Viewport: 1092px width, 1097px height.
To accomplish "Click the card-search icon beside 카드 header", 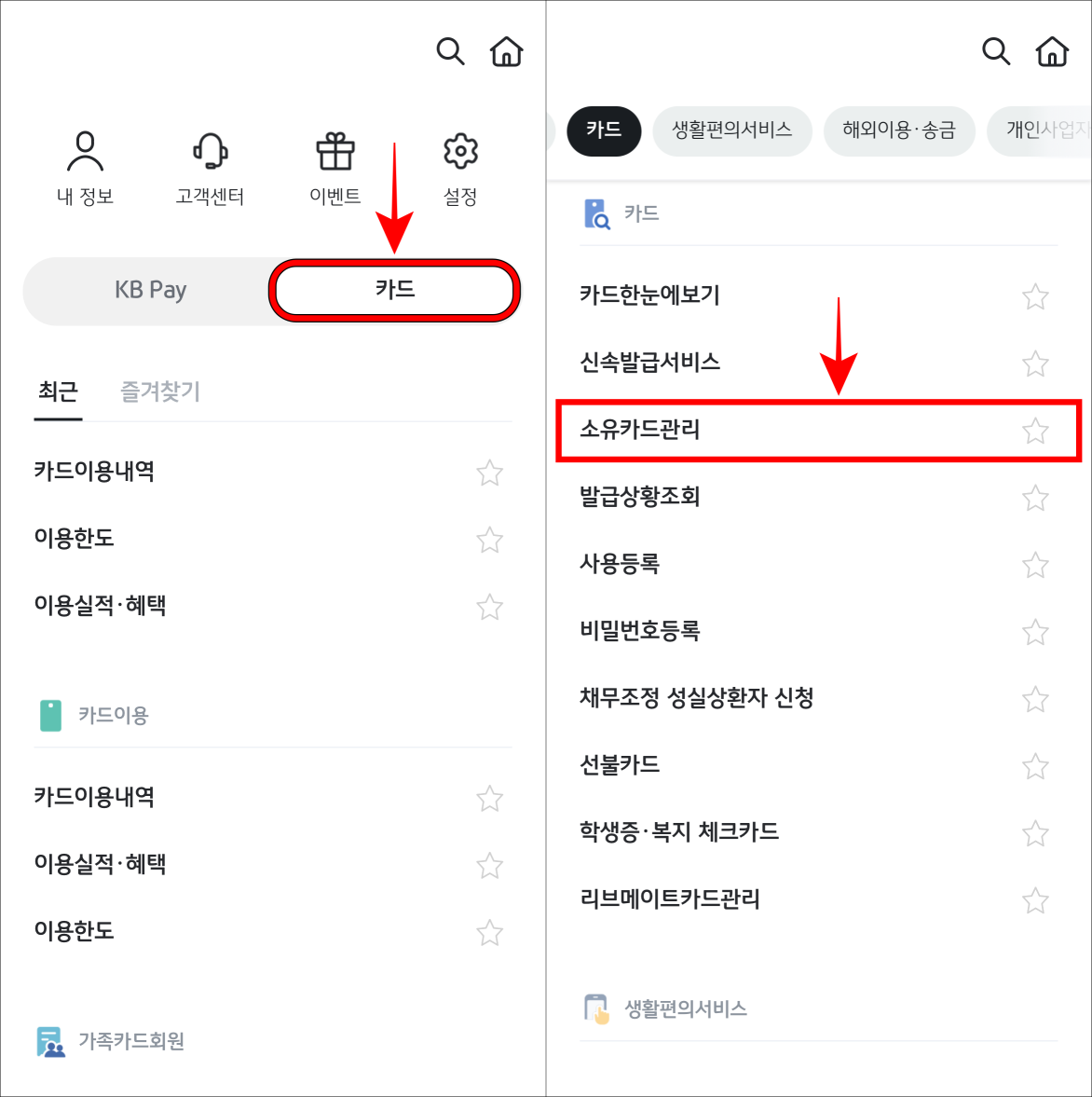I will pyautogui.click(x=596, y=213).
